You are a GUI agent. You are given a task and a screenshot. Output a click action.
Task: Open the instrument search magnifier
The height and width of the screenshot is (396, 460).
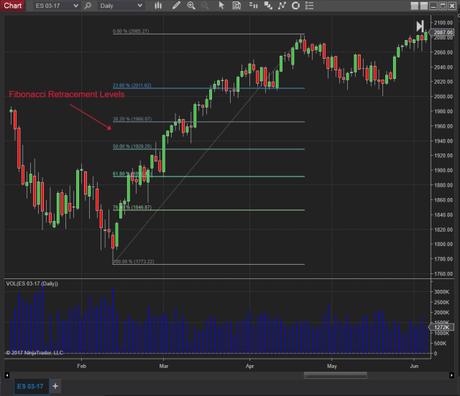pos(88,6)
